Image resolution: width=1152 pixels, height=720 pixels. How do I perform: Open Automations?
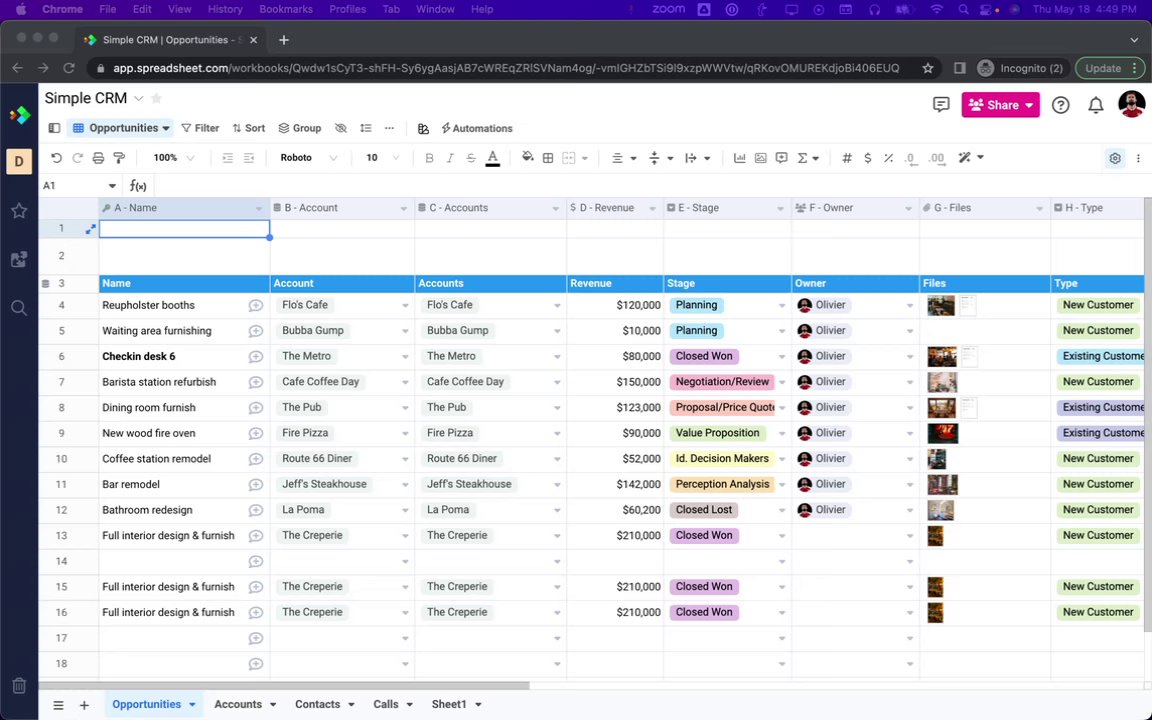(477, 128)
